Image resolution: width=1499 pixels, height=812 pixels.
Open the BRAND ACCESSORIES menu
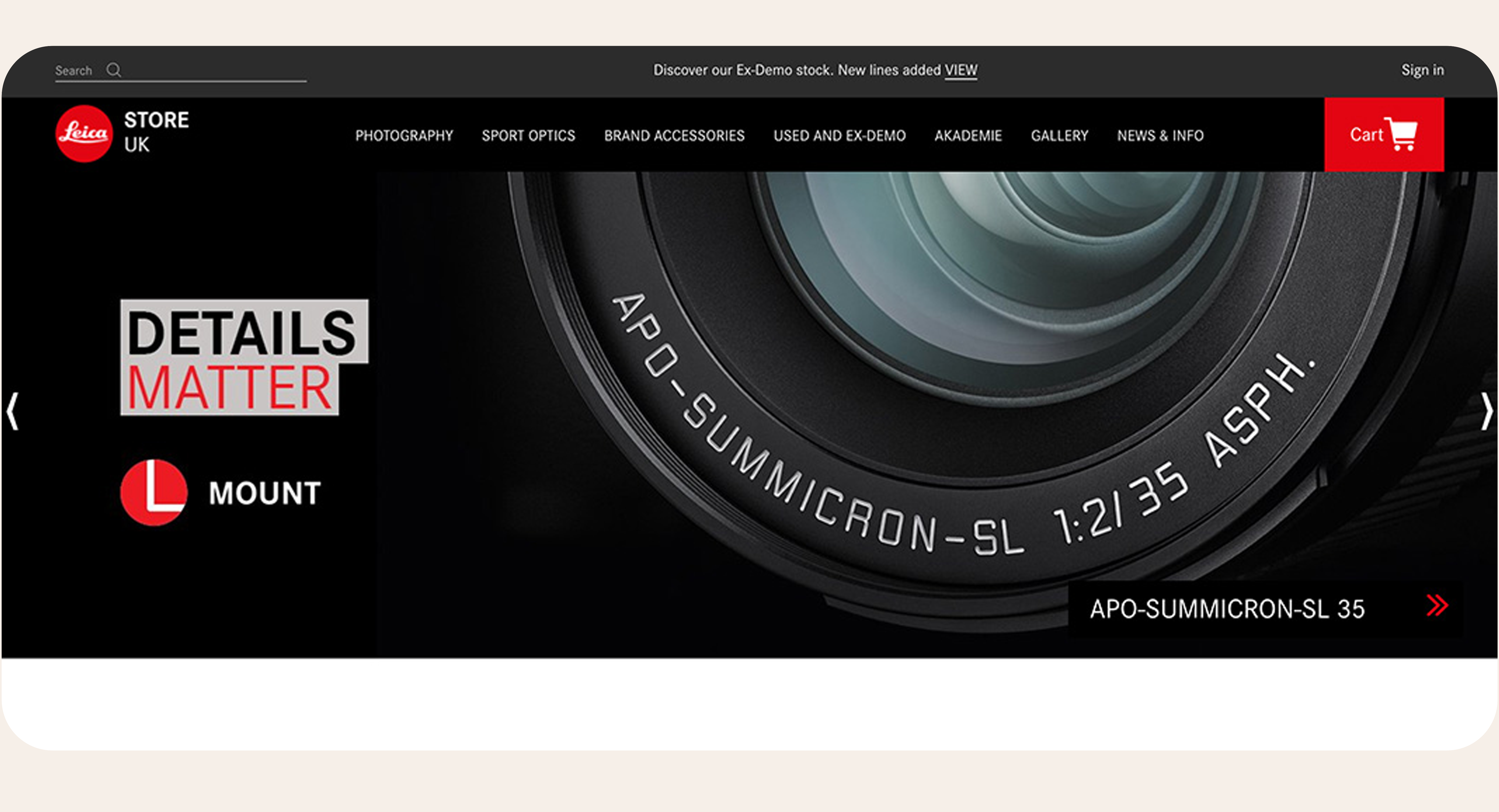[675, 136]
